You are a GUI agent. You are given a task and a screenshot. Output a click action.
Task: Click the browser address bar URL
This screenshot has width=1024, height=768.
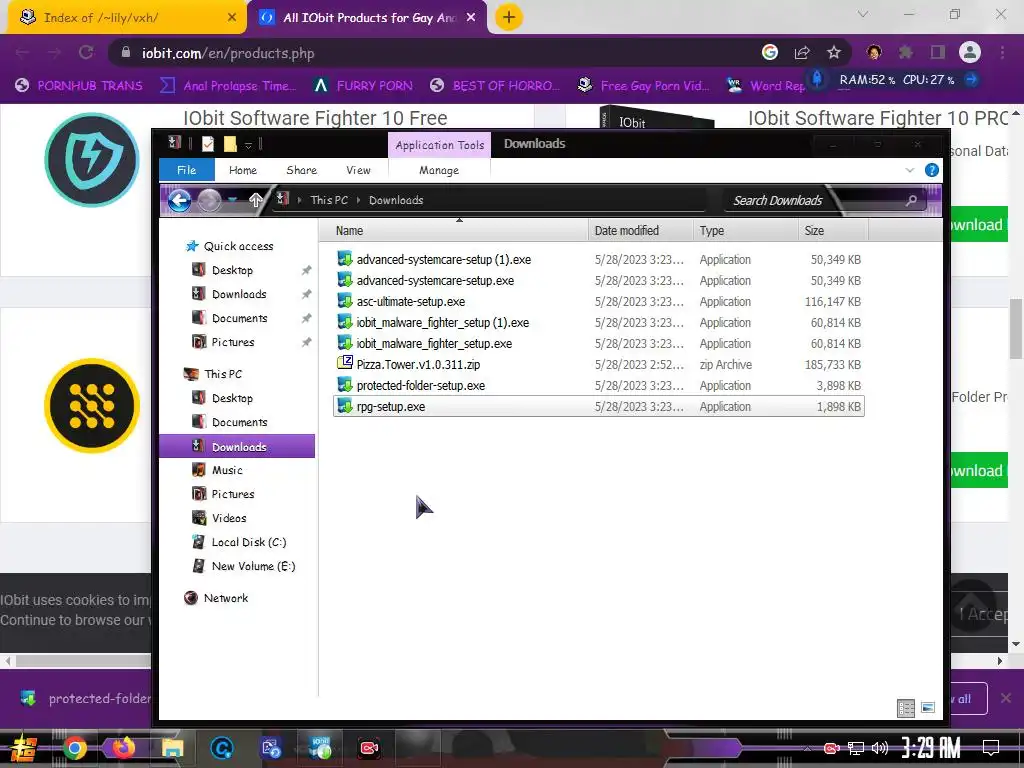(x=228, y=54)
